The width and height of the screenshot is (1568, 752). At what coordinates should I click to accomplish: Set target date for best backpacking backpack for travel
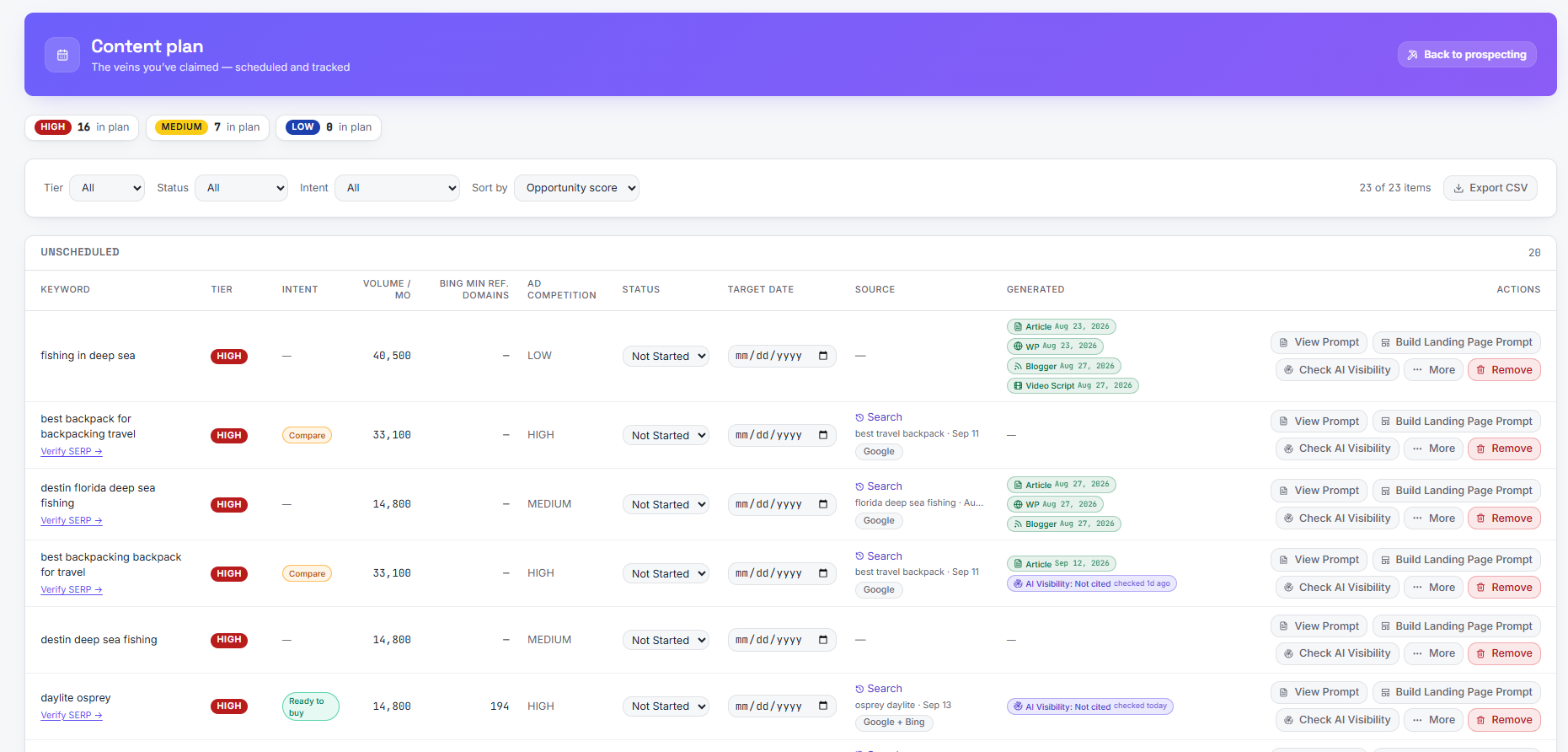(x=782, y=573)
